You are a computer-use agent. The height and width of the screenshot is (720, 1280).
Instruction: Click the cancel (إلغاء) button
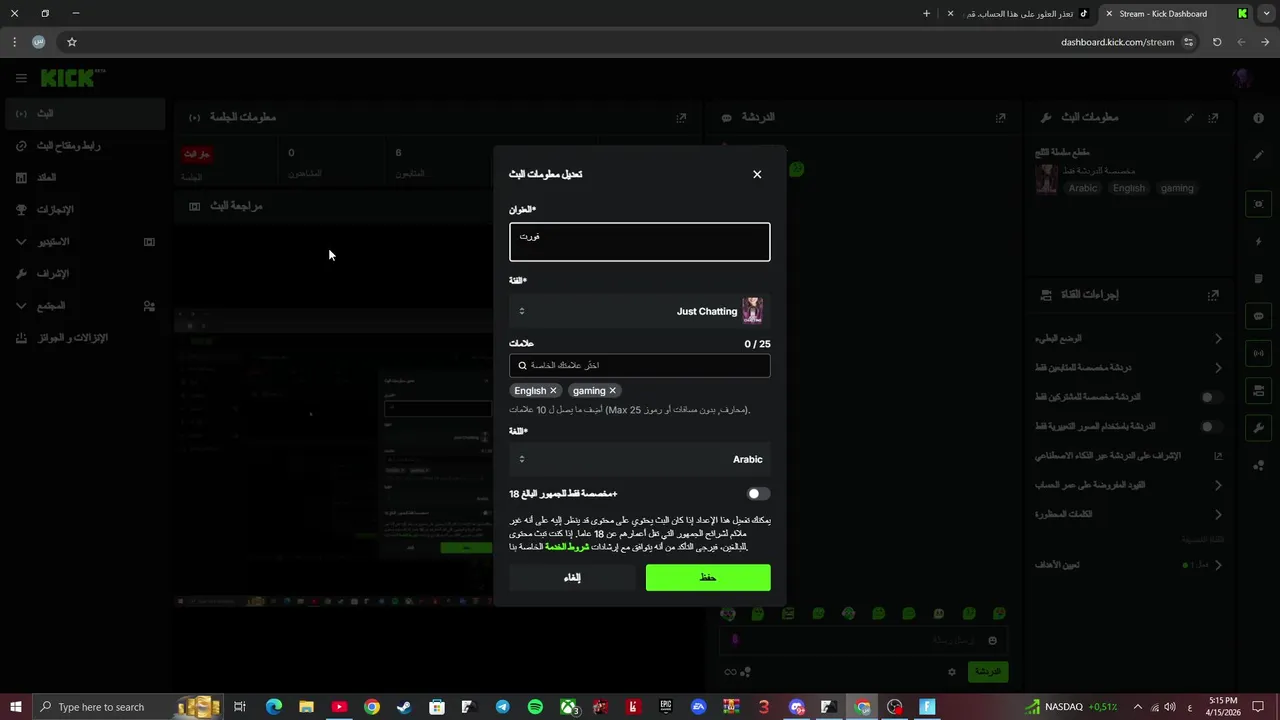(x=572, y=577)
